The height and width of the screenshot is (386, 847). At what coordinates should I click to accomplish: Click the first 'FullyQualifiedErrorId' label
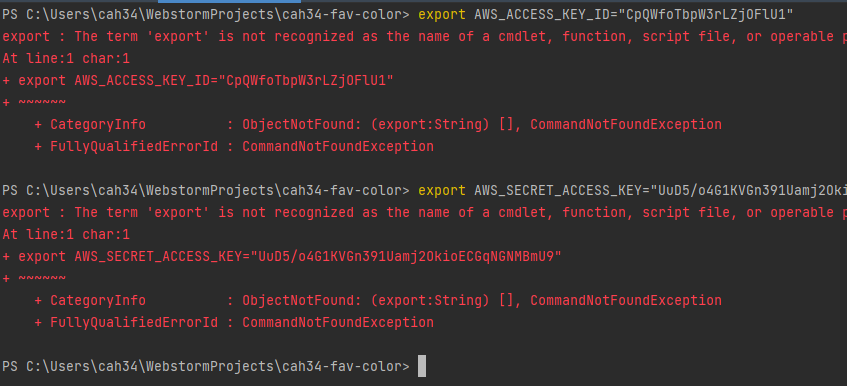(134, 146)
